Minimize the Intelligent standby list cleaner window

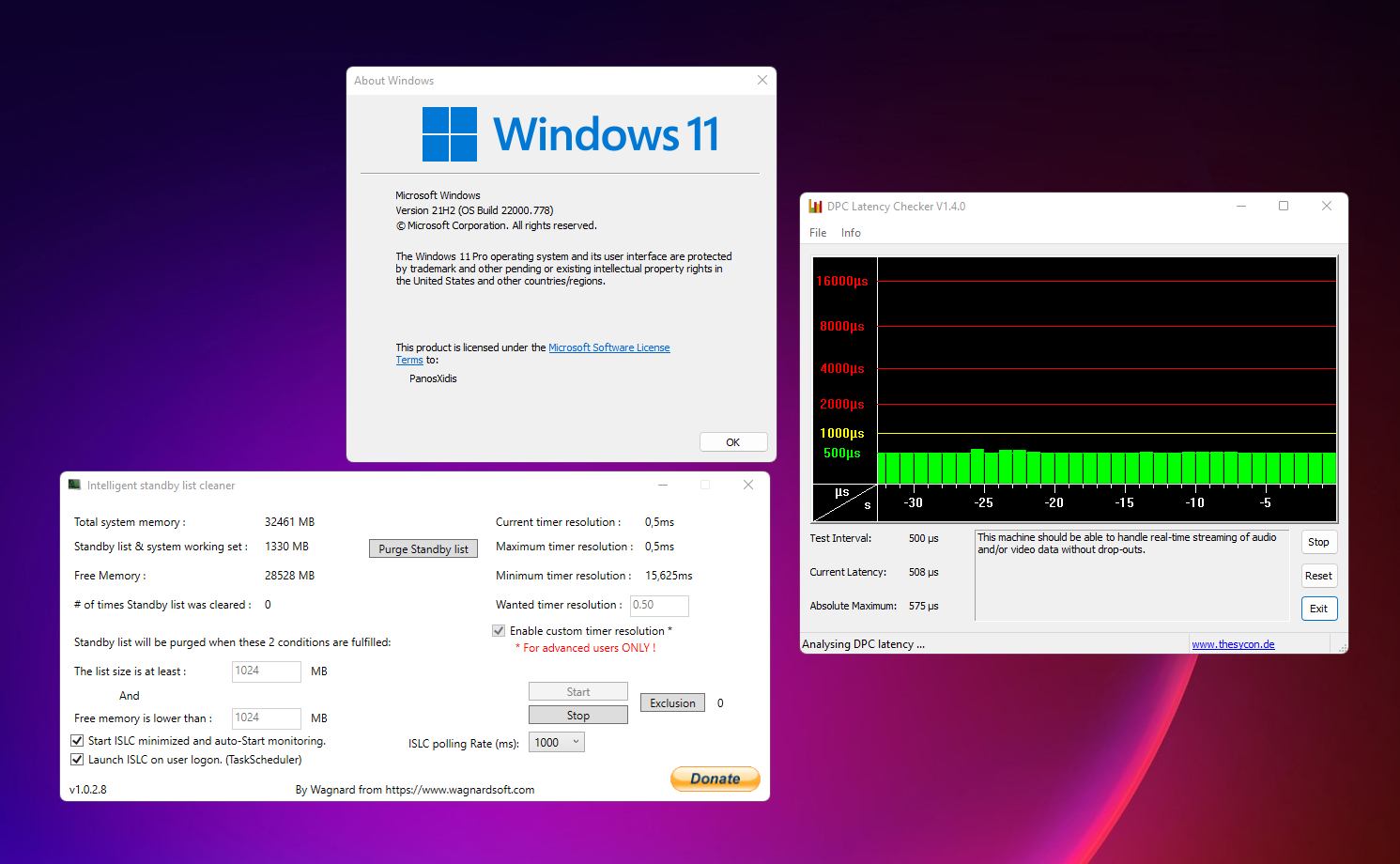pyautogui.click(x=663, y=485)
